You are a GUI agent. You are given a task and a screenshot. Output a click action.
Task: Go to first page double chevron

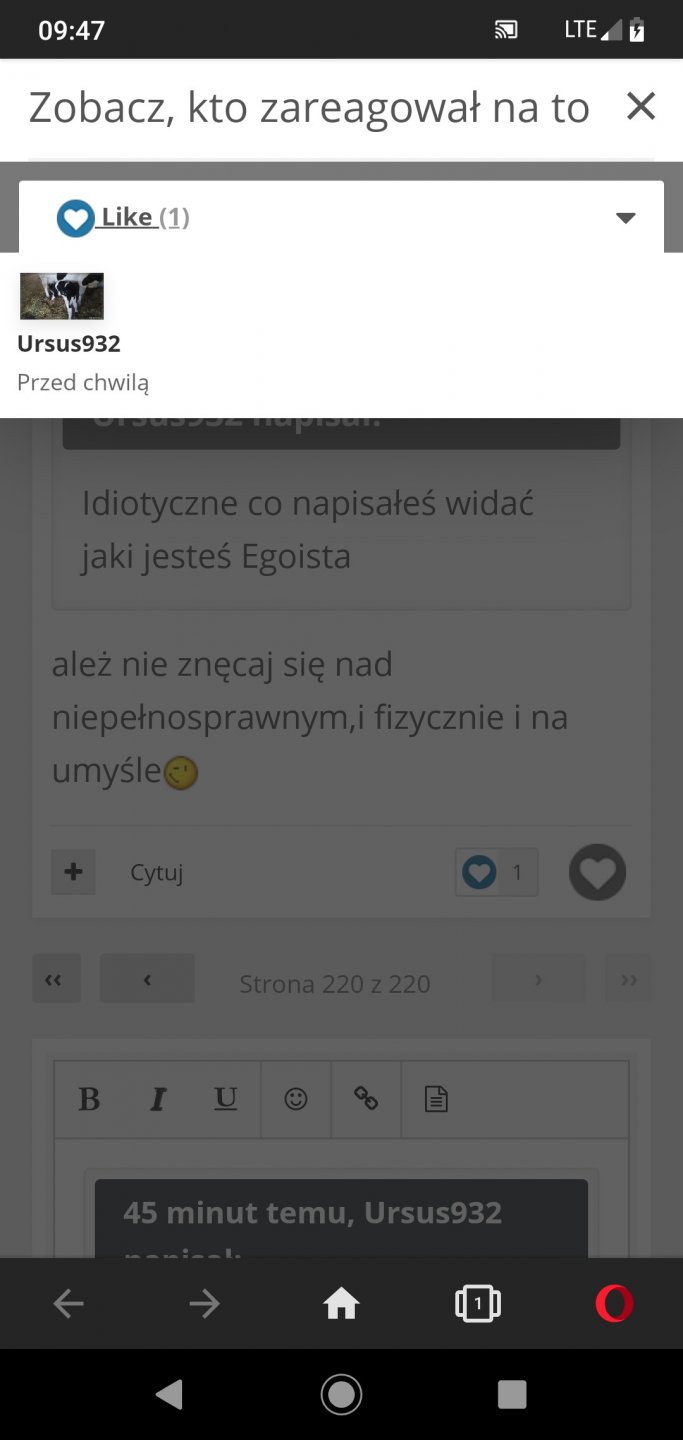coord(56,979)
